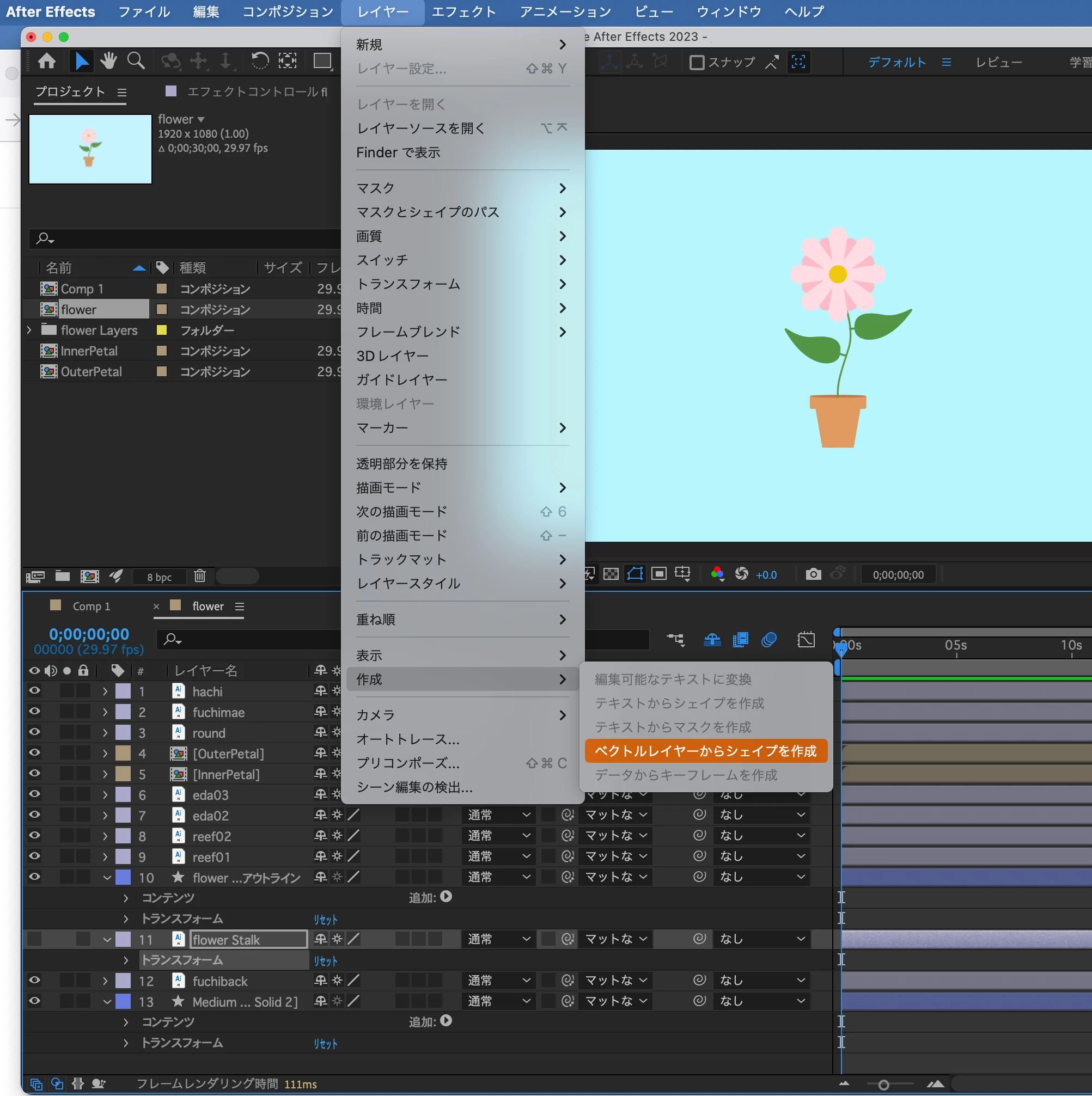The image size is (1092, 1096).
Task: Collapse the flower Stalk layer properties
Action: pos(107,939)
